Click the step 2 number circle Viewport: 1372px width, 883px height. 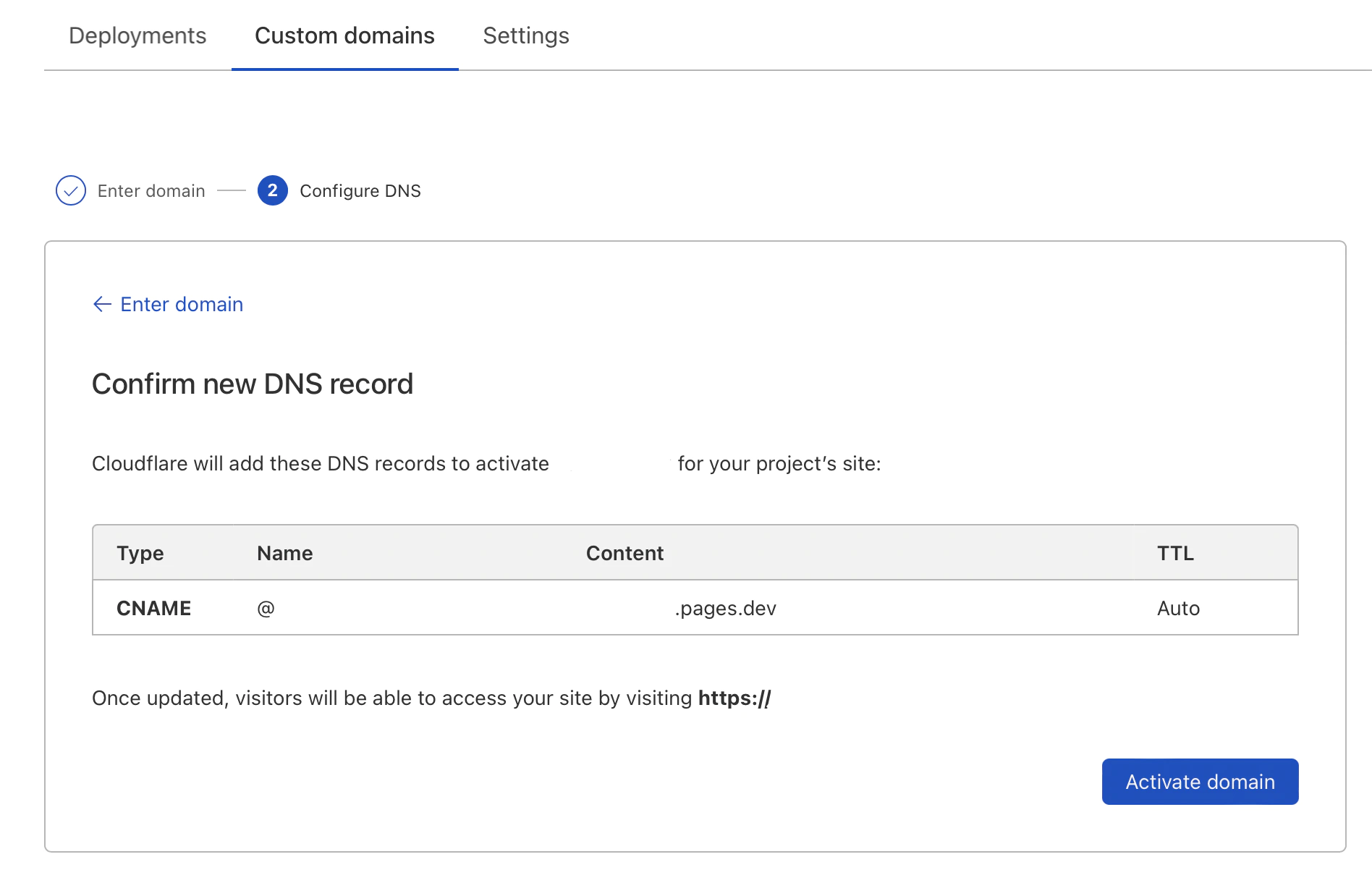coord(273,190)
